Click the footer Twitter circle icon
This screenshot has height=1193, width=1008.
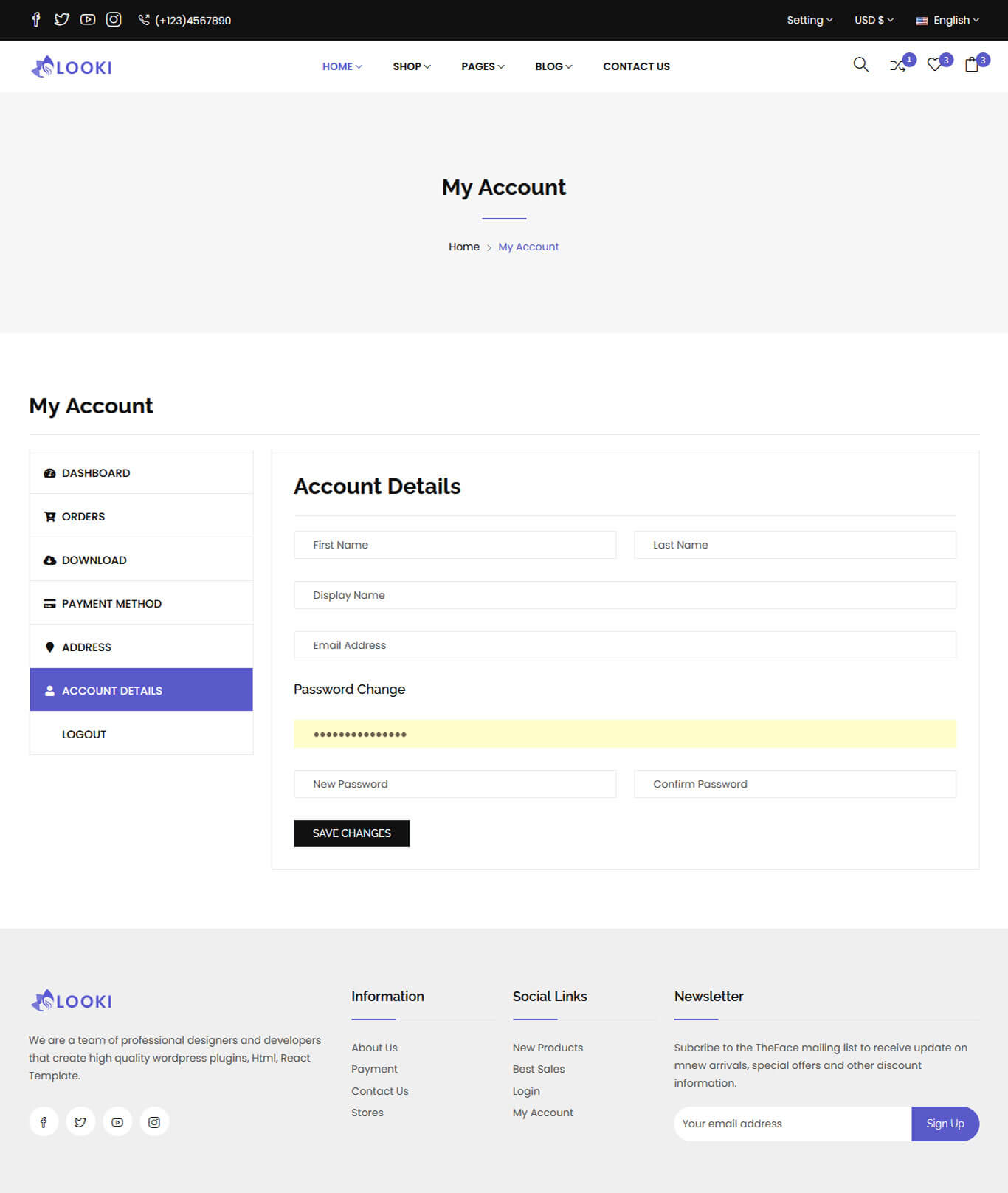click(80, 1122)
